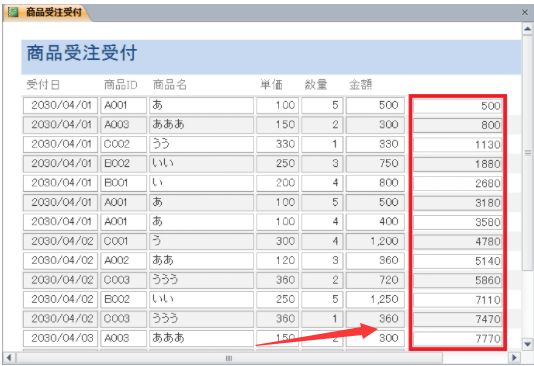Select running total field showing 3180
Image resolution: width=534 pixels, height=366 pixels.
pyautogui.click(x=457, y=203)
